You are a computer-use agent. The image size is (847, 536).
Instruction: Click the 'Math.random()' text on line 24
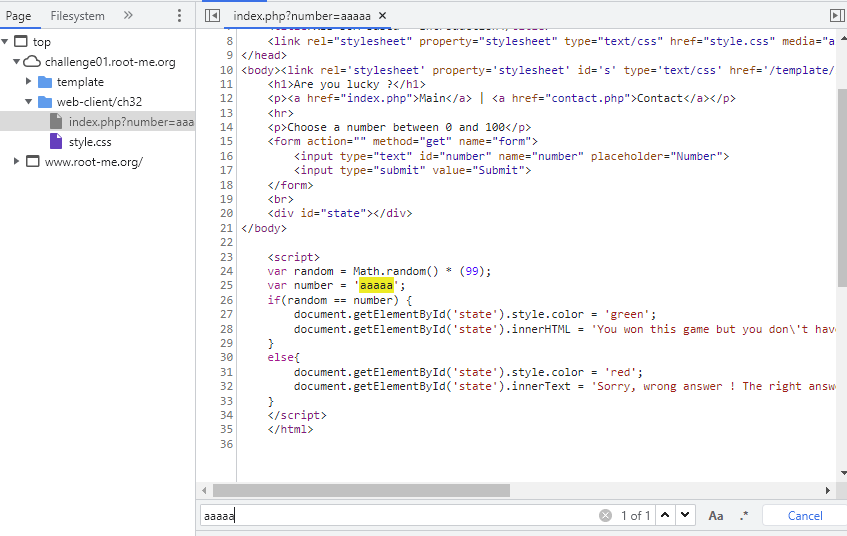[396, 271]
